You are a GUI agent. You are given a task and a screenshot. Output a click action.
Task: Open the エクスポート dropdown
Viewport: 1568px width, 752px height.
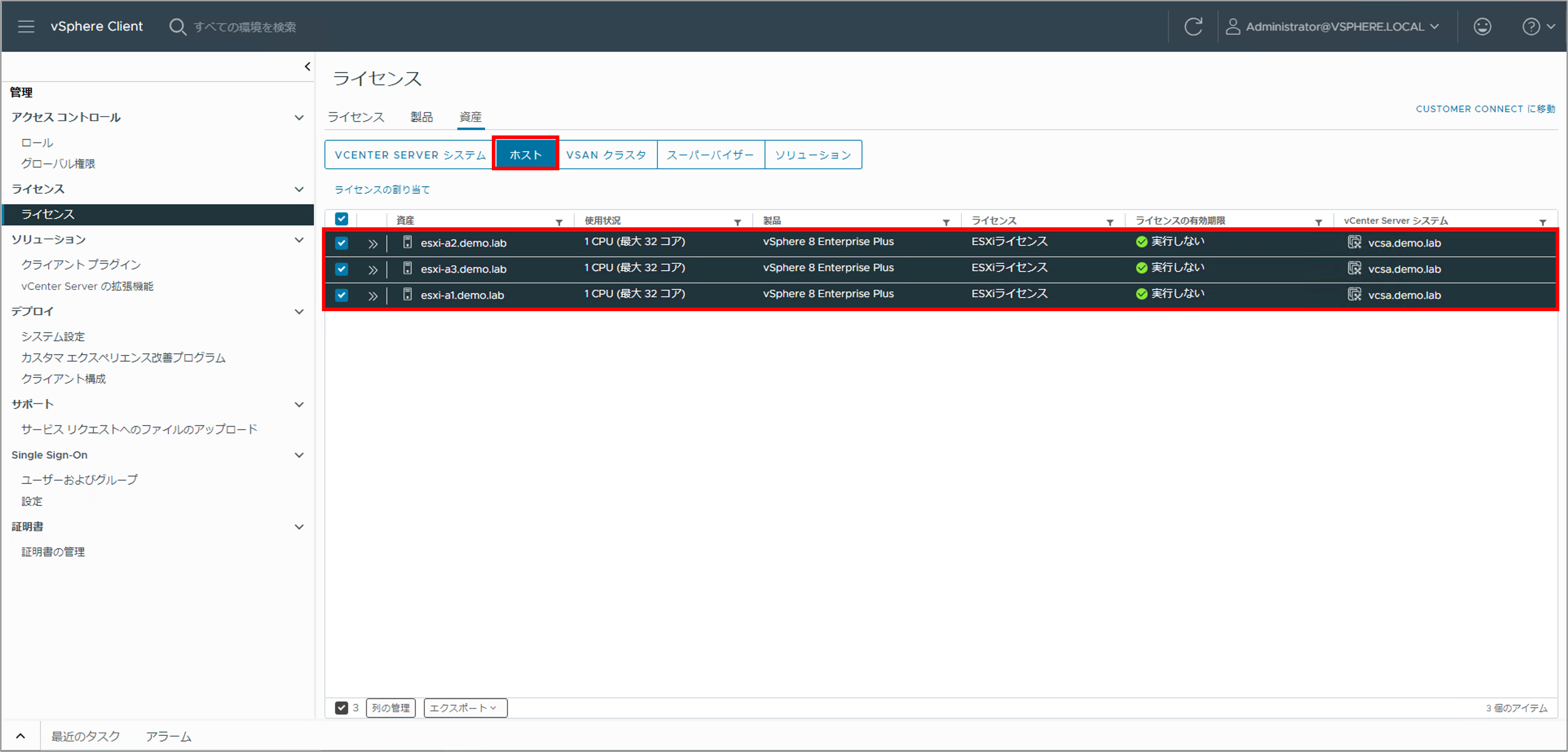[x=465, y=708]
